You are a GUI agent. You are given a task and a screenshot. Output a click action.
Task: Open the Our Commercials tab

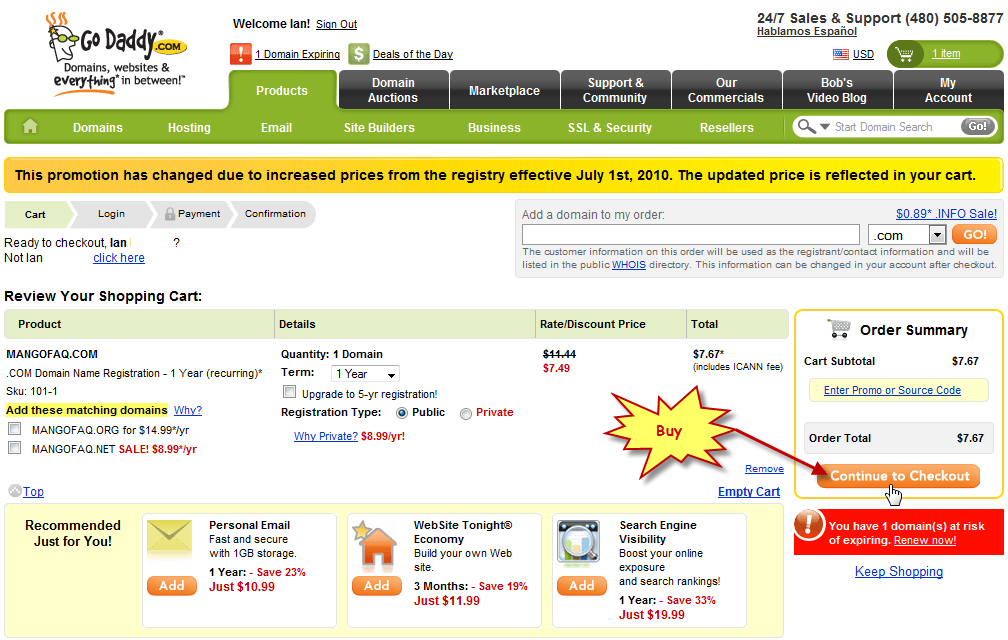(726, 90)
